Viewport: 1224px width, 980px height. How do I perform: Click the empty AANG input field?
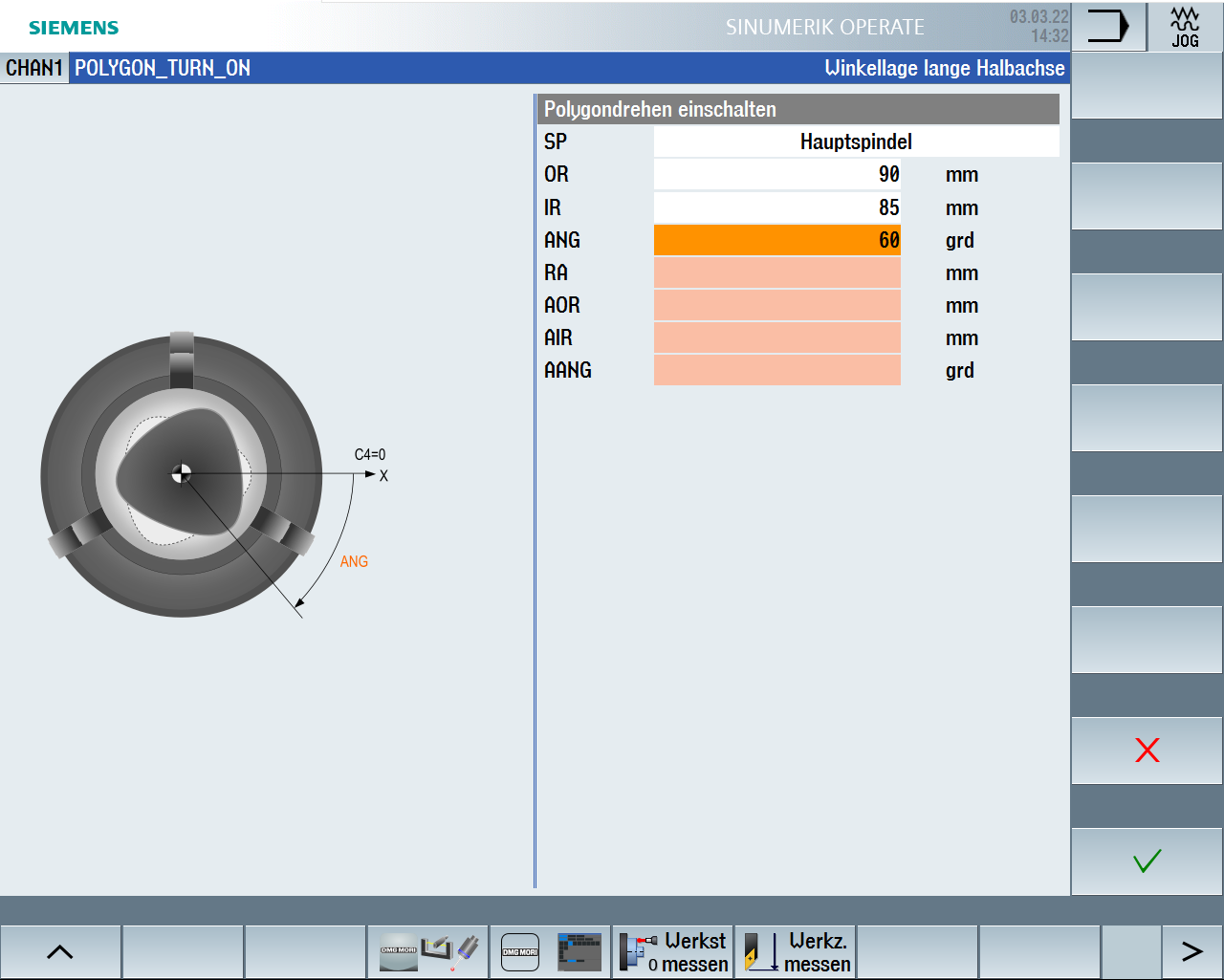pyautogui.click(x=777, y=370)
